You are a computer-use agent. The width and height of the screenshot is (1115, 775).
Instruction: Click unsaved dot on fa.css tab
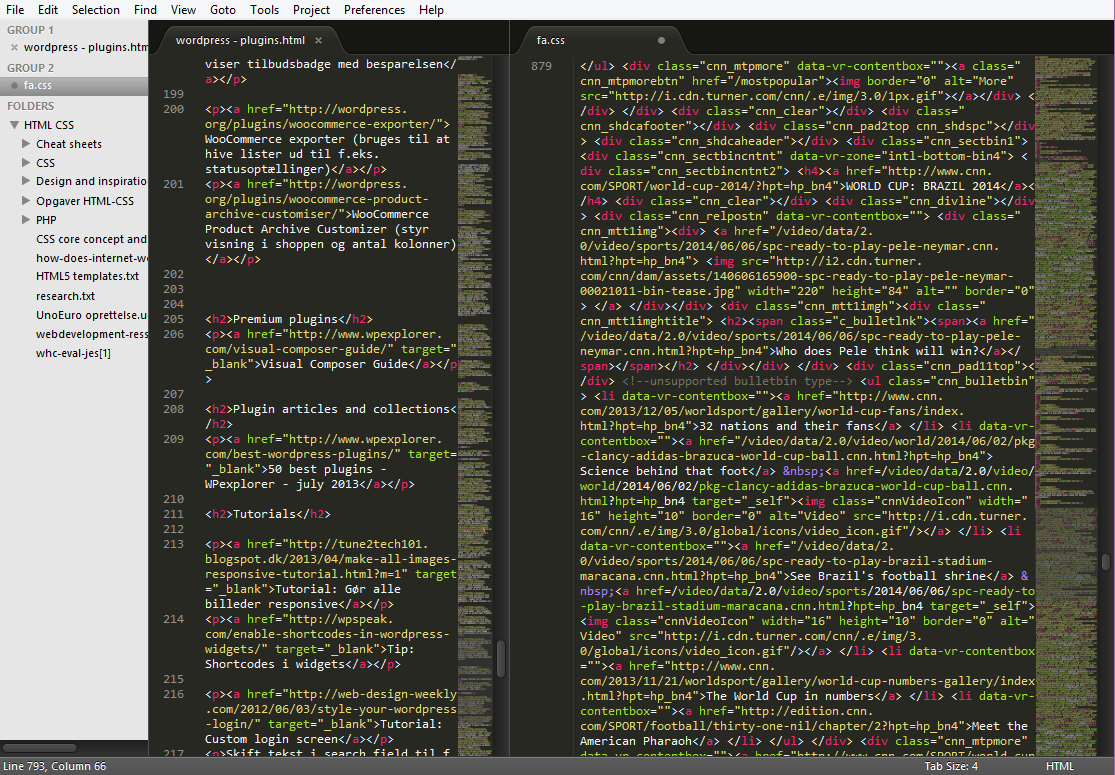(661, 41)
